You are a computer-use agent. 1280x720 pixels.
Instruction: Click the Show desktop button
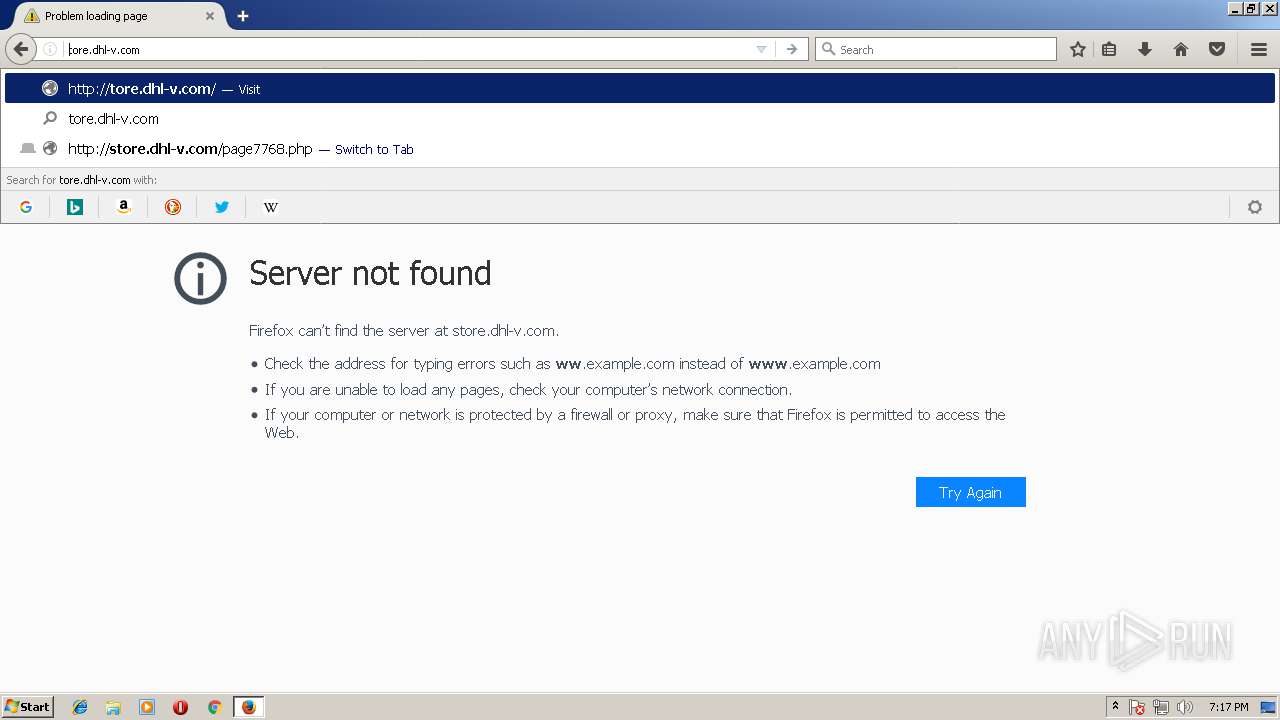[1268, 707]
